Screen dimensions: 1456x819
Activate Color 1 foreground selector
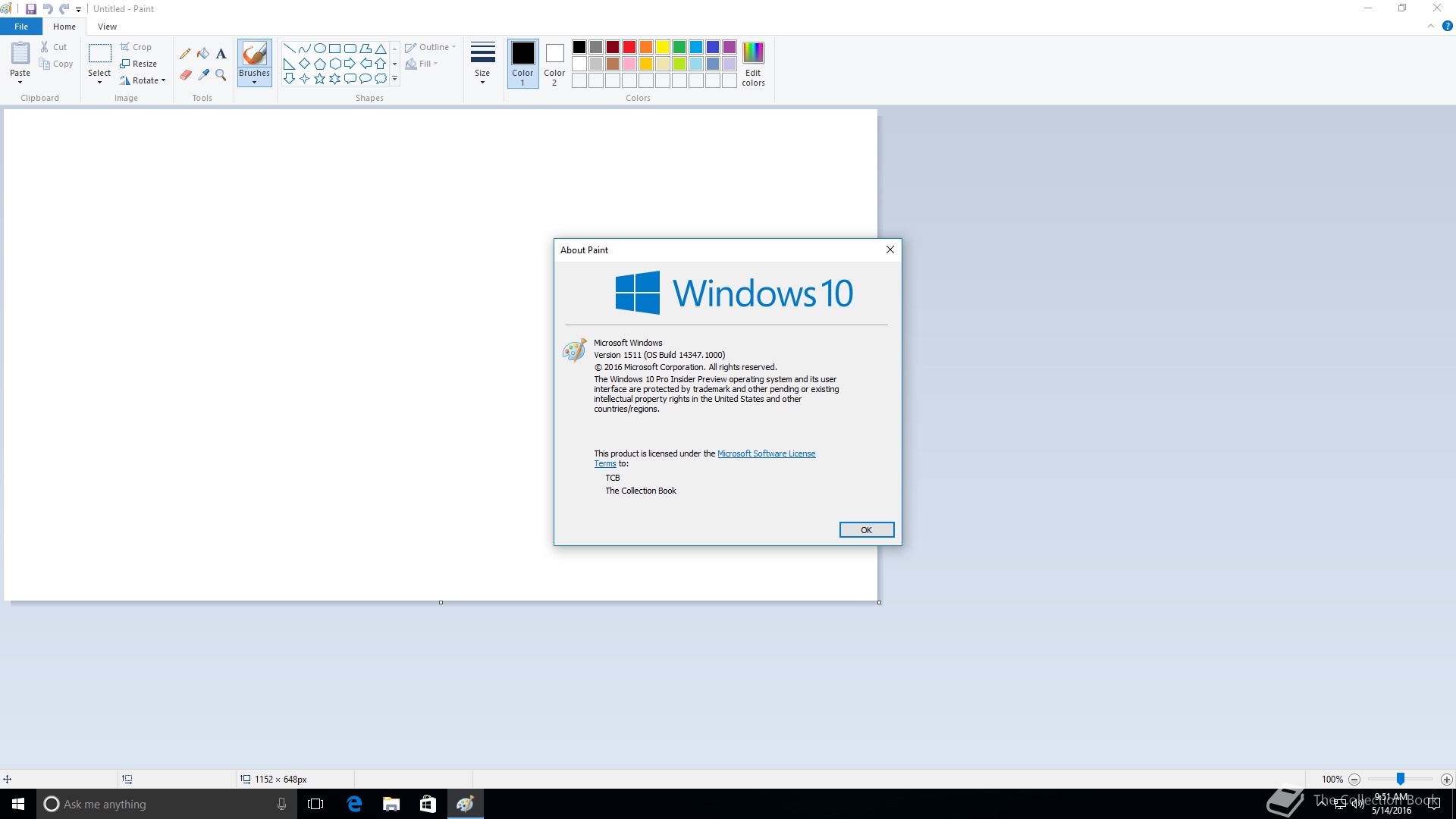tap(522, 64)
